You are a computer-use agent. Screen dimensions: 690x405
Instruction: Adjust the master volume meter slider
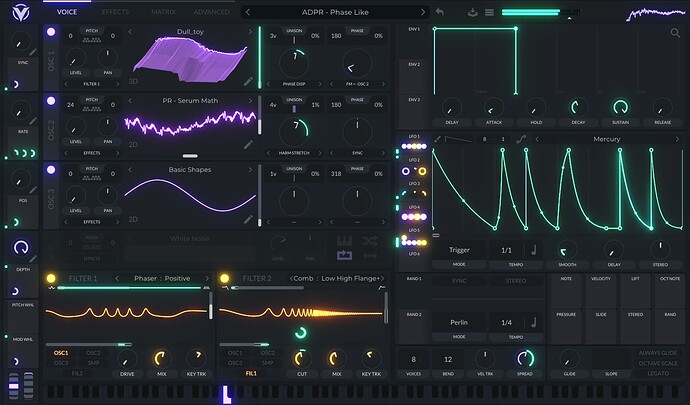540,13
